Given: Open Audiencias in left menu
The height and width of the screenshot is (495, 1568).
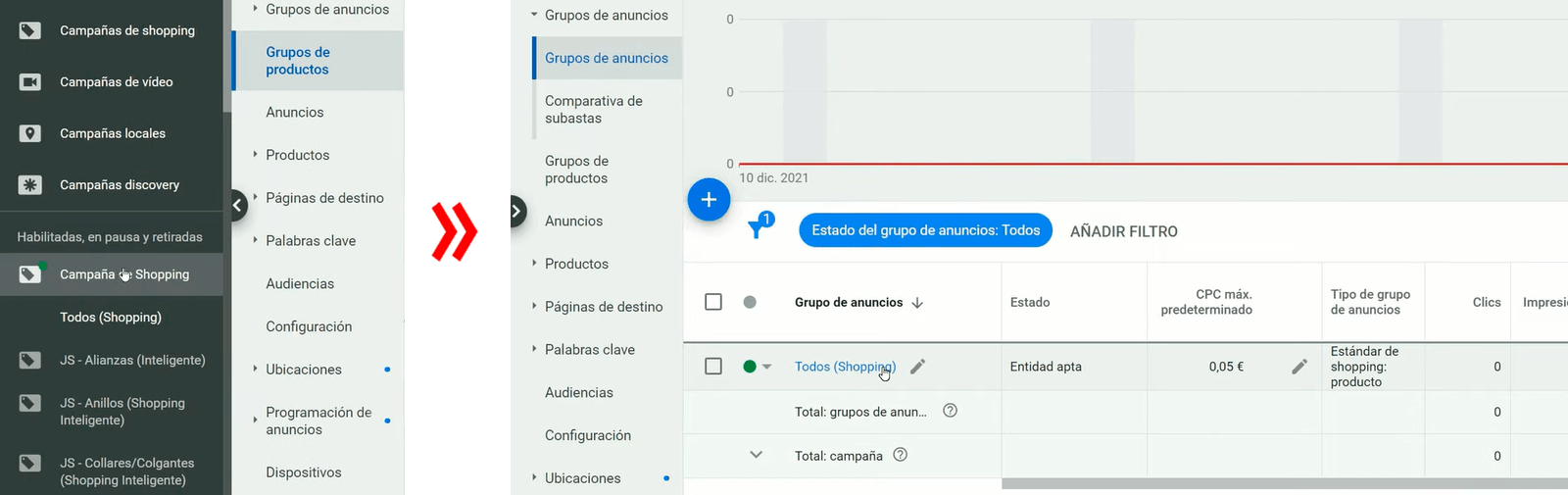Looking at the screenshot, I should coord(300,284).
